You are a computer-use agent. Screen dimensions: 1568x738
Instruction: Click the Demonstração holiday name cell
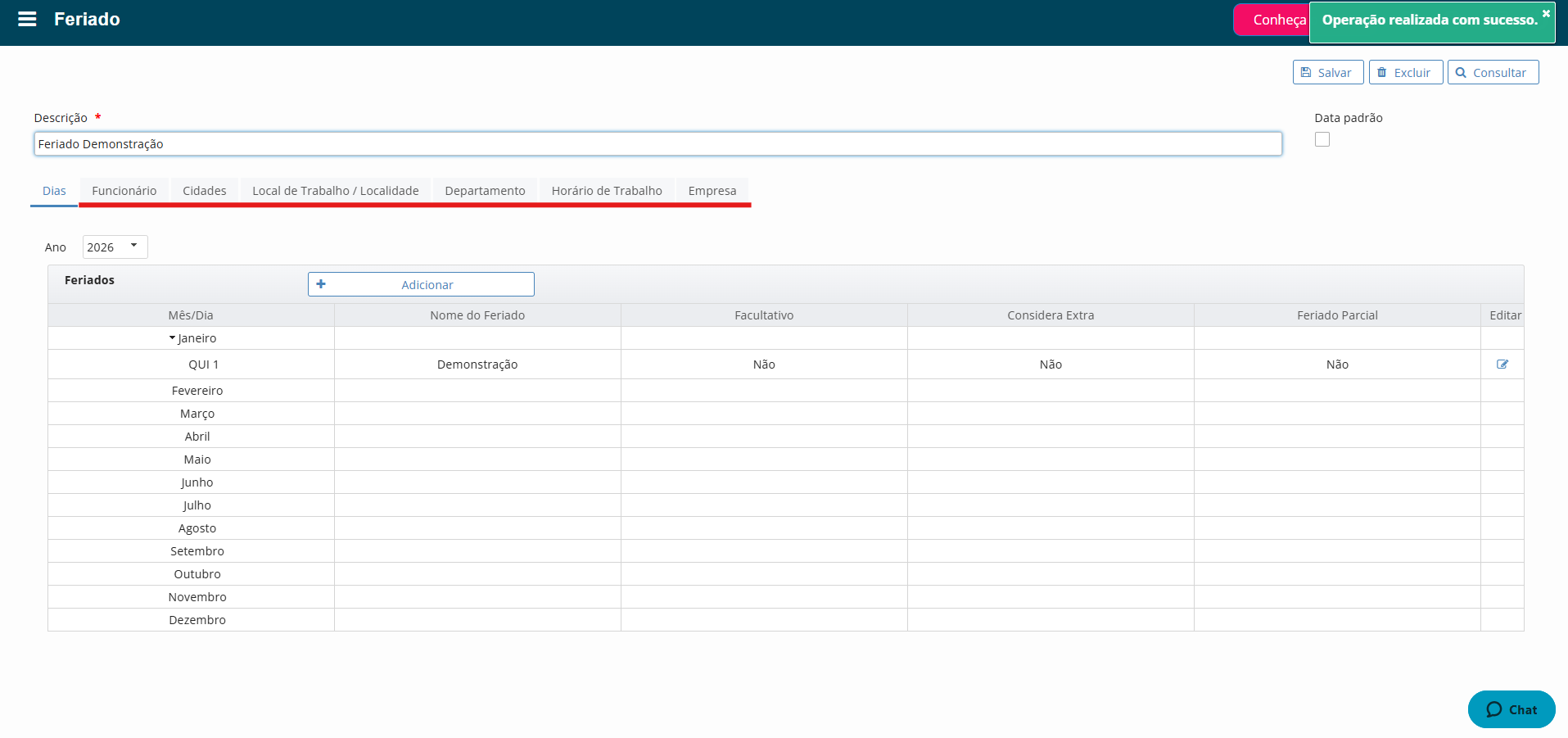click(x=477, y=364)
